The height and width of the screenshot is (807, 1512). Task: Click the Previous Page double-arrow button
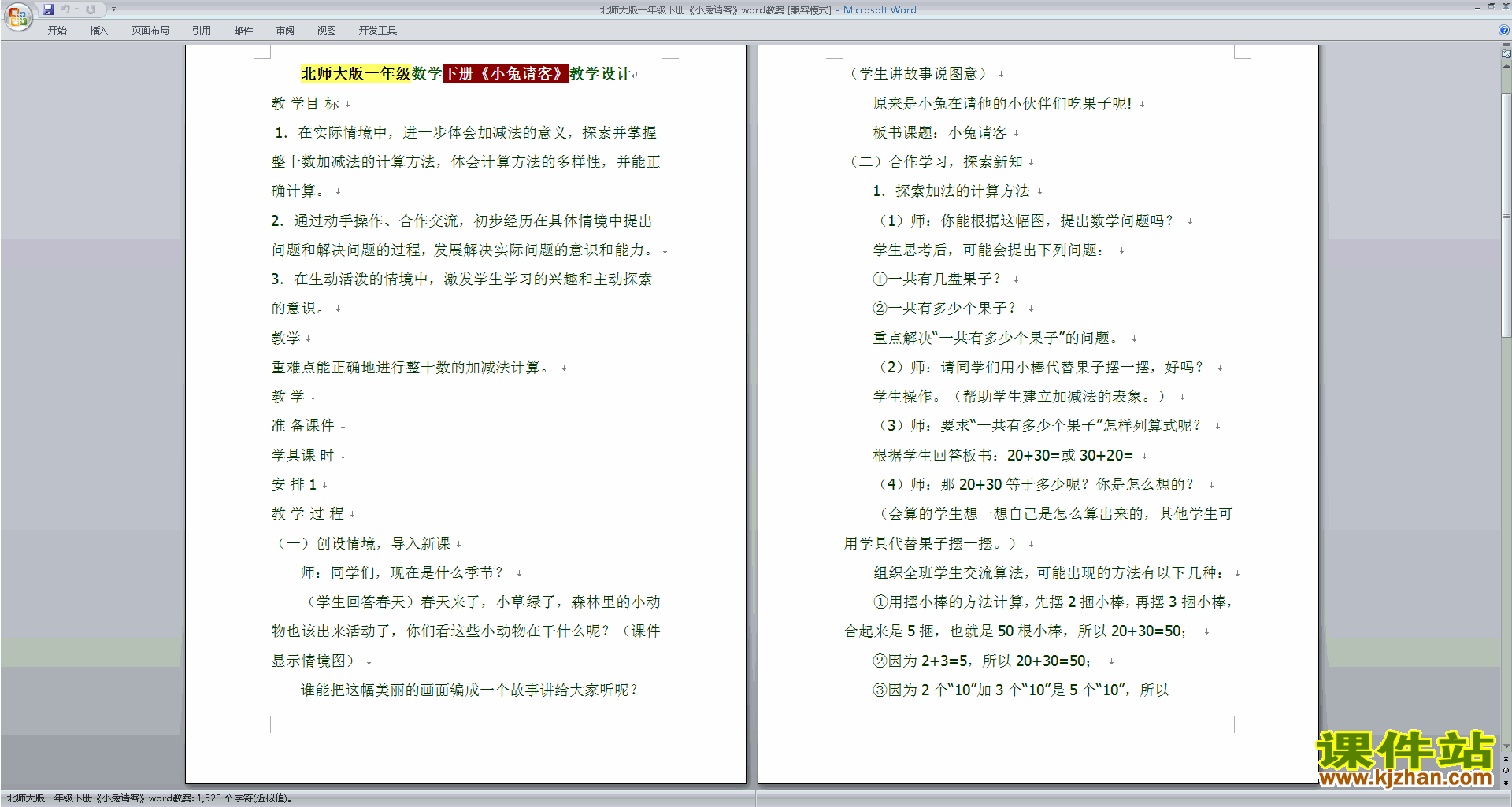tap(1506, 758)
